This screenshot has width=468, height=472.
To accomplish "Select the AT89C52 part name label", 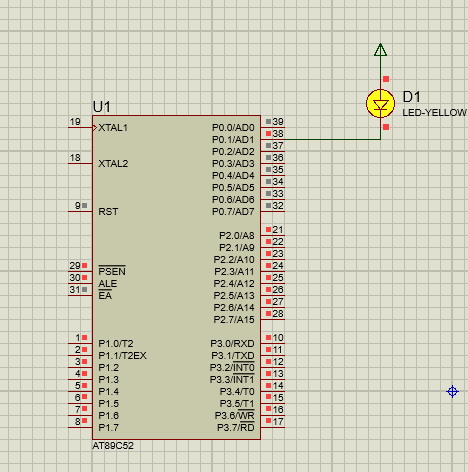I will [x=113, y=446].
